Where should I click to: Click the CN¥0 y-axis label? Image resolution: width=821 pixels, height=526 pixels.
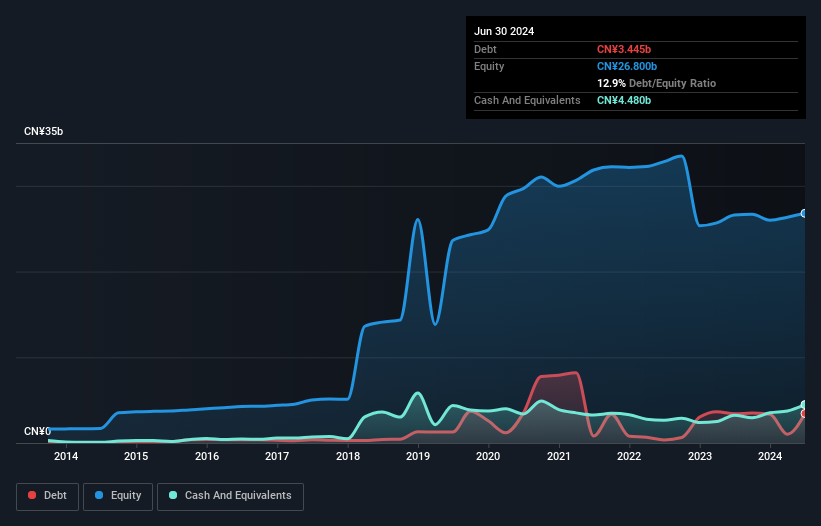tap(37, 431)
